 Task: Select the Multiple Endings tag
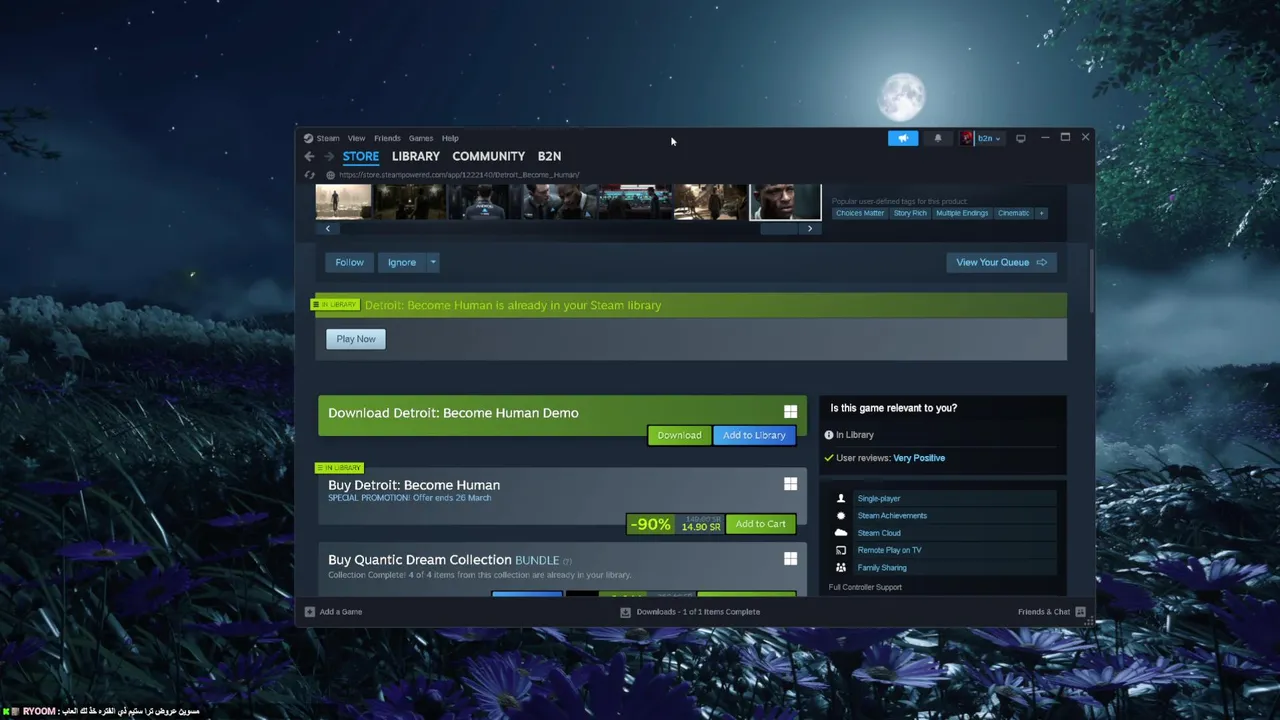pyautogui.click(x=962, y=213)
